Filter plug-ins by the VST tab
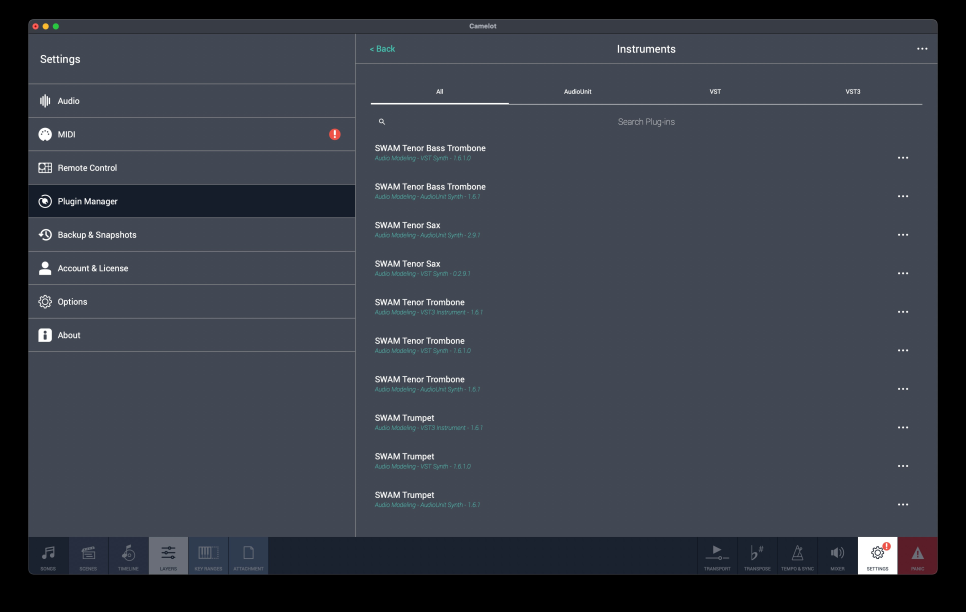This screenshot has height=612, width=966. (x=715, y=92)
